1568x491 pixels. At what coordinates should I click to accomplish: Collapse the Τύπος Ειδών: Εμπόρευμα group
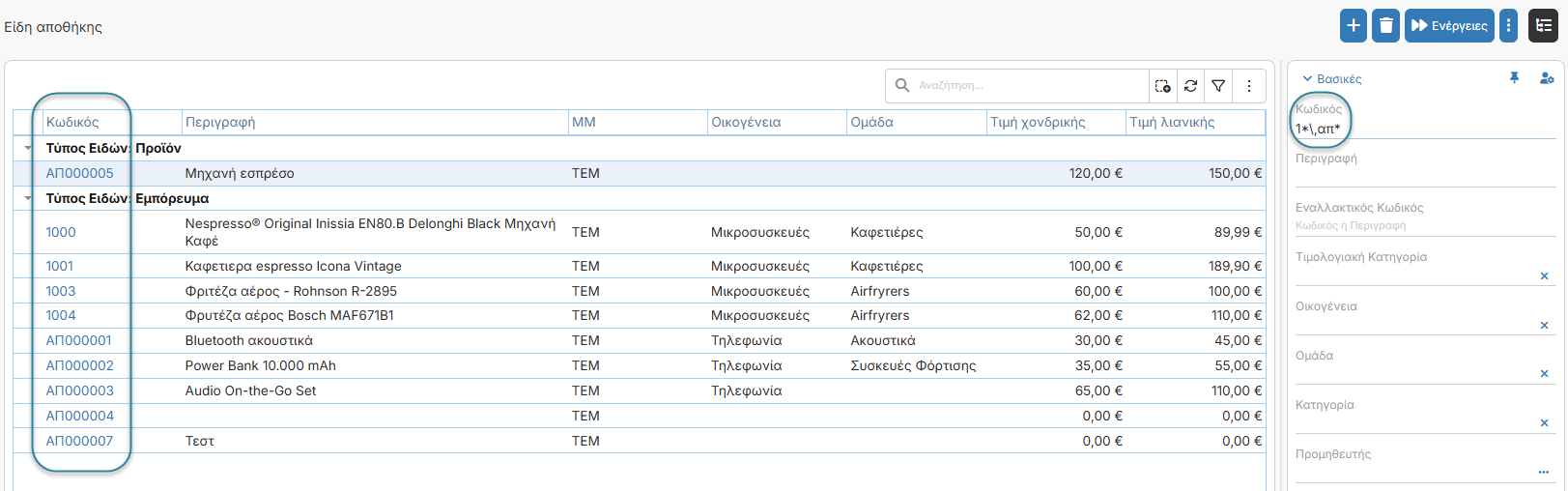click(x=28, y=198)
